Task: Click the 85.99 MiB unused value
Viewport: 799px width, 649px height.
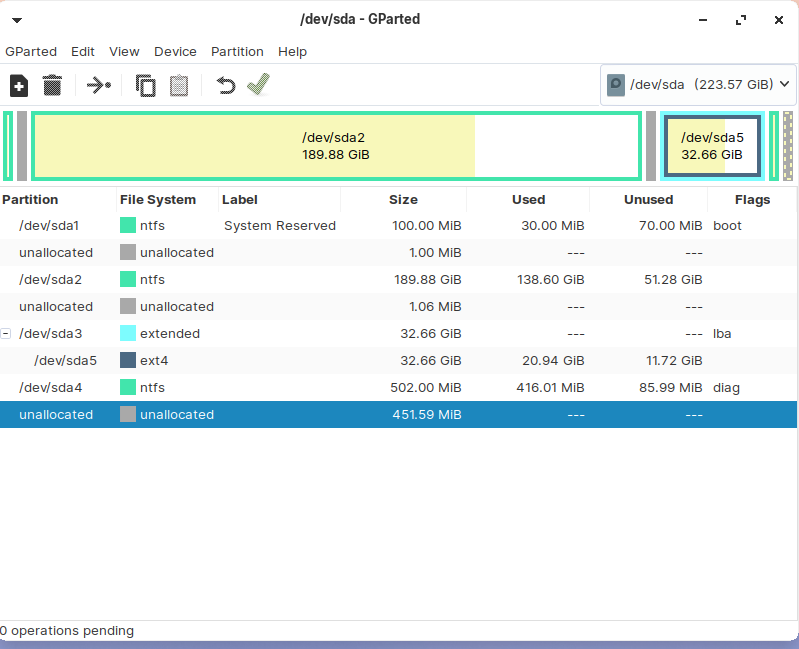Action: 671,388
